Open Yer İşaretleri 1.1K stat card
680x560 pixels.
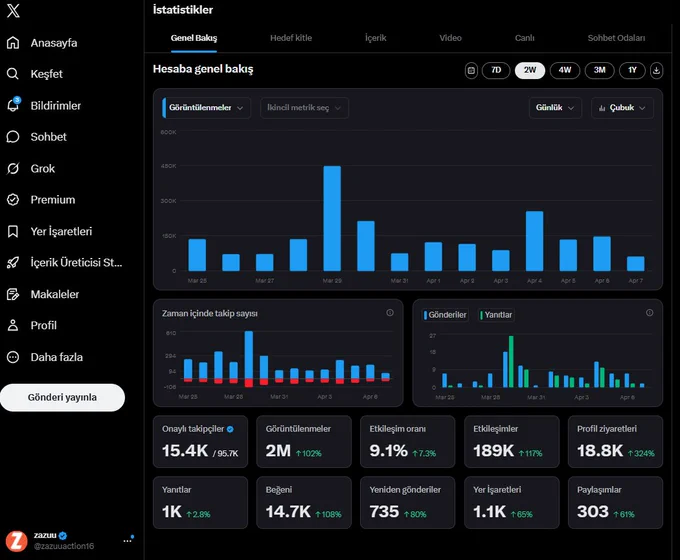pyautogui.click(x=512, y=503)
